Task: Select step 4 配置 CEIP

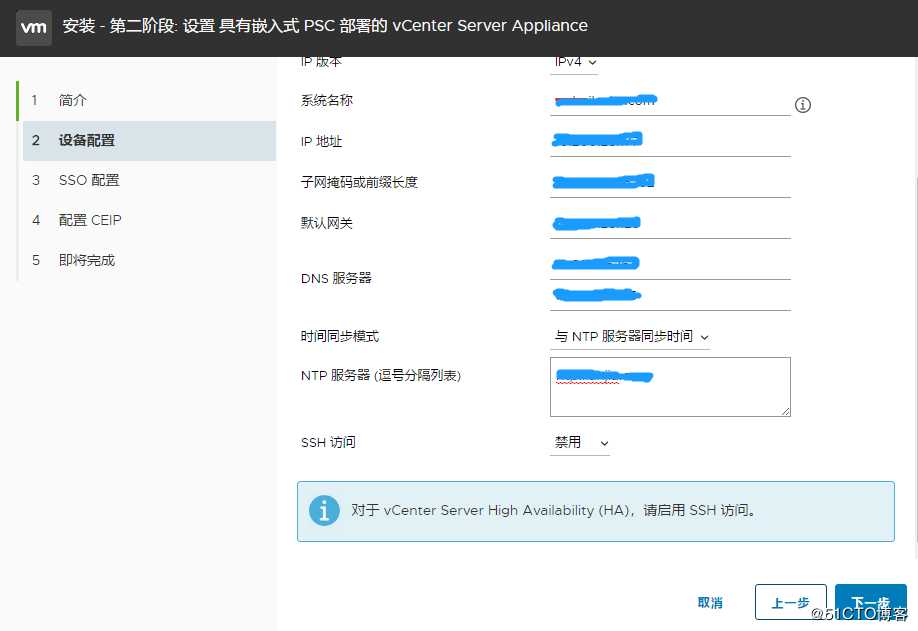Action: point(147,220)
